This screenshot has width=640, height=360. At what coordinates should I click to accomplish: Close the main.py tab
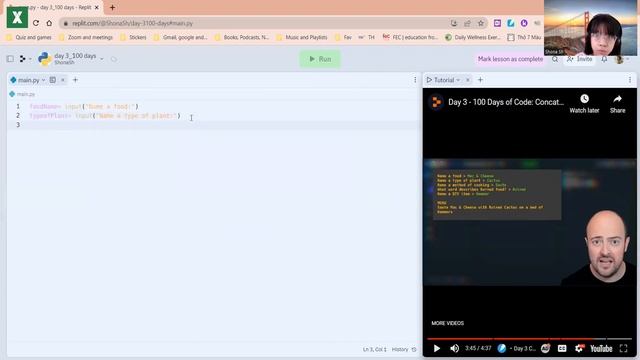(63, 80)
